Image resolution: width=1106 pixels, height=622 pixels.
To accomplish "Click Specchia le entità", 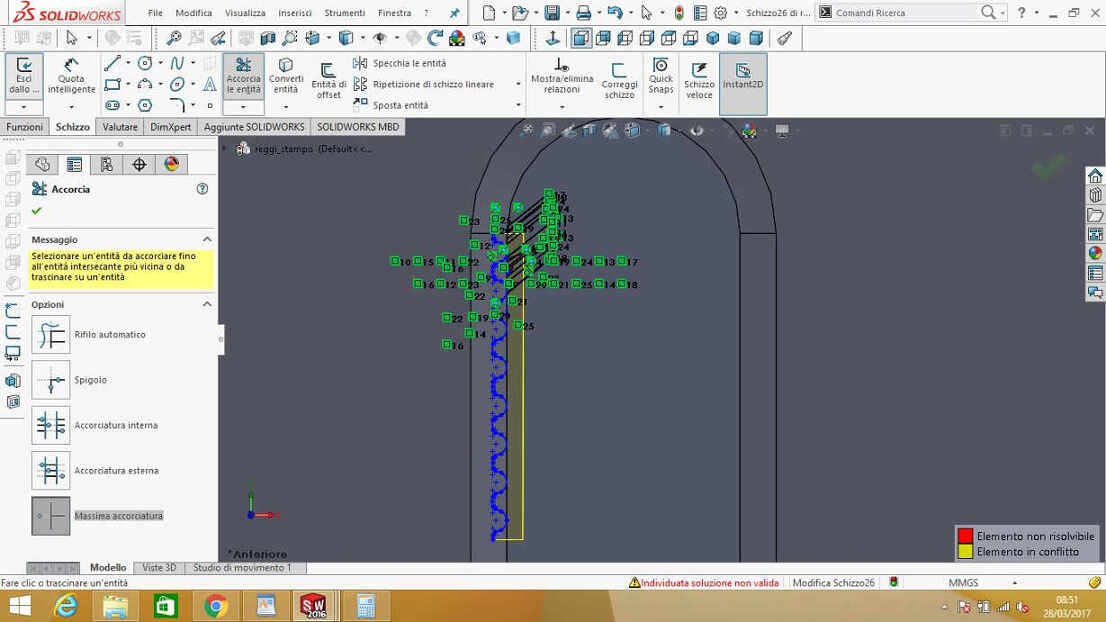I will (x=399, y=63).
